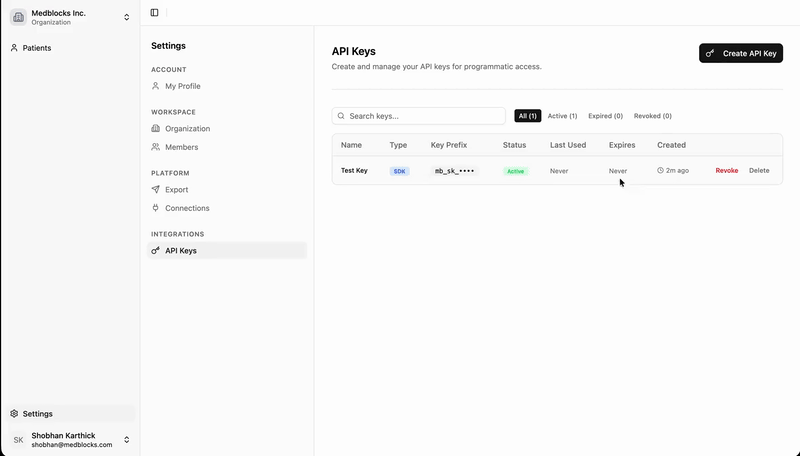800x456 pixels.
Task: Click the Patients person icon
Action: tap(14, 48)
